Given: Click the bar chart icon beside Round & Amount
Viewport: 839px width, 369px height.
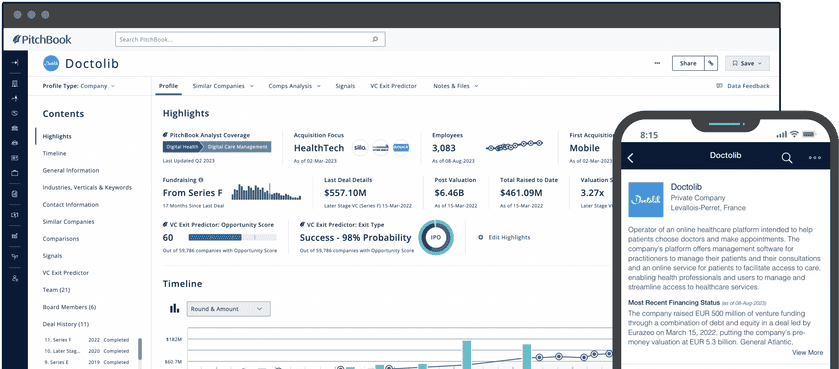Looking at the screenshot, I should (174, 309).
